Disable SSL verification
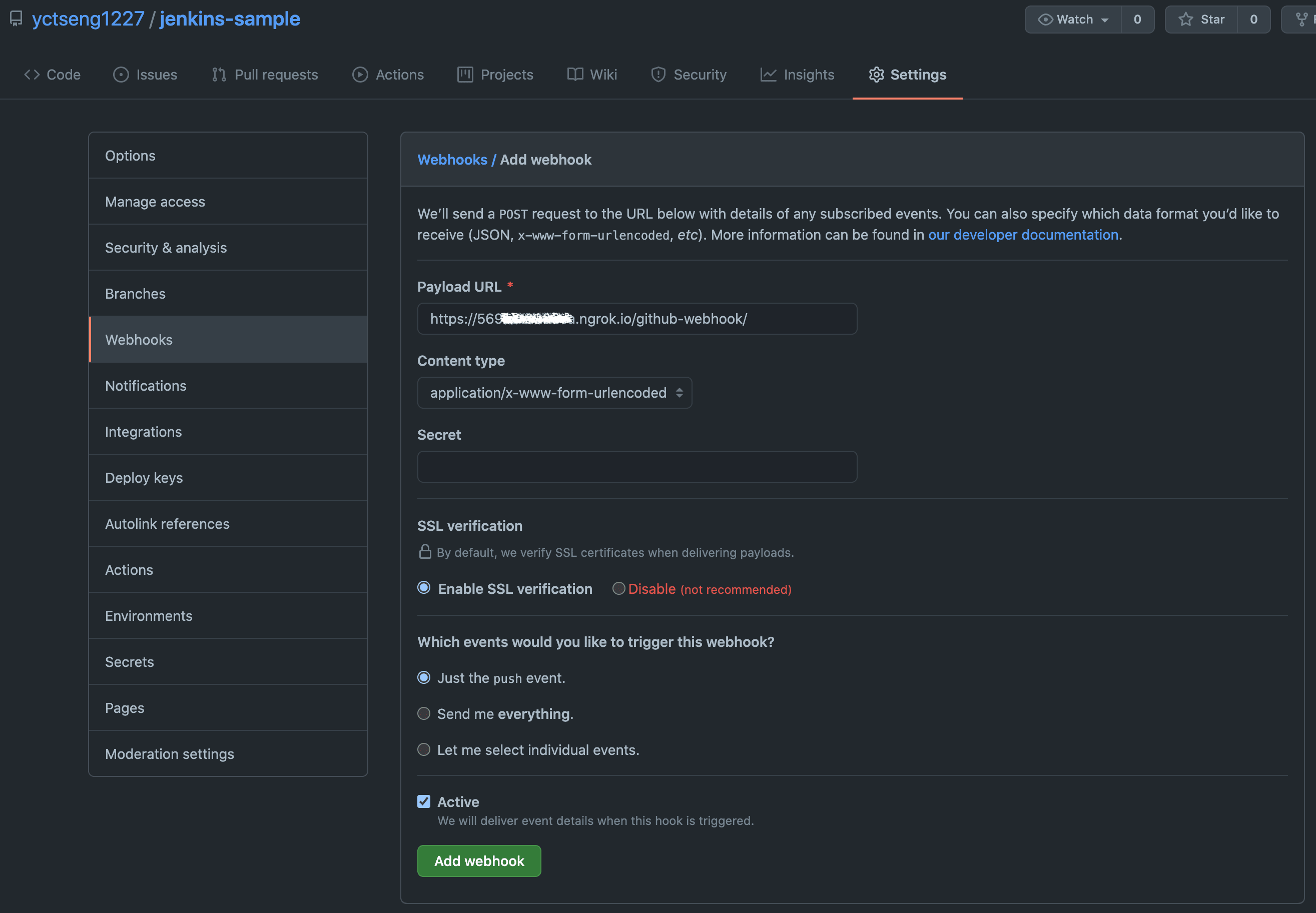 [618, 589]
